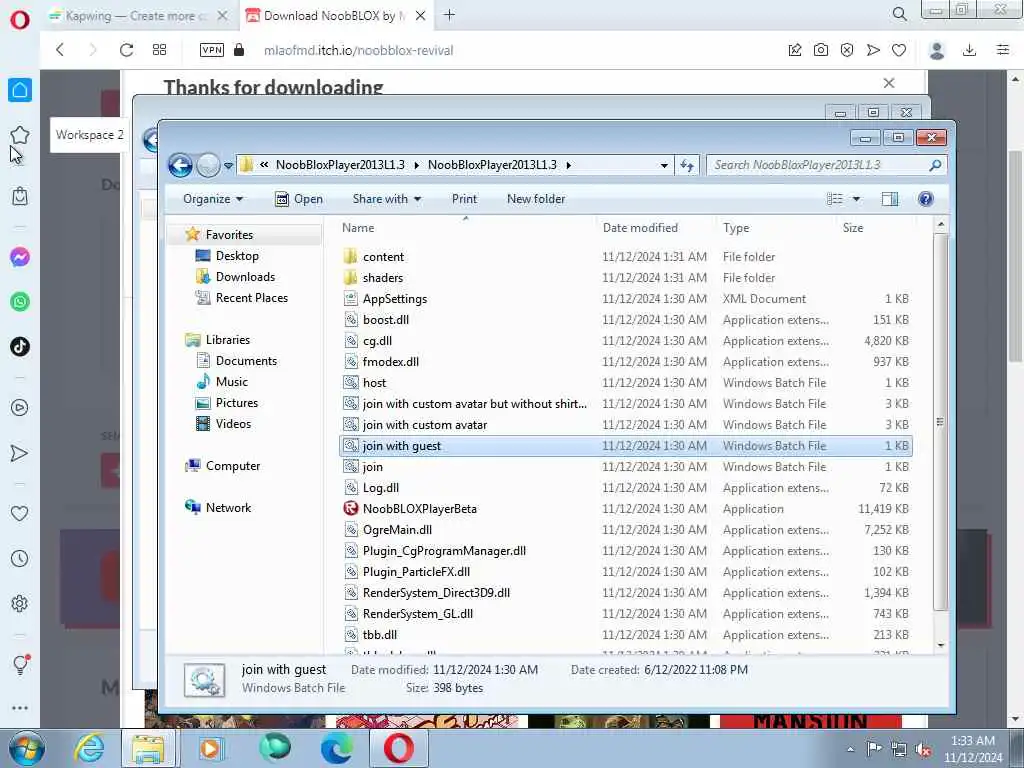
Task: Select Recent Places in navigation pane
Action: pos(242,298)
